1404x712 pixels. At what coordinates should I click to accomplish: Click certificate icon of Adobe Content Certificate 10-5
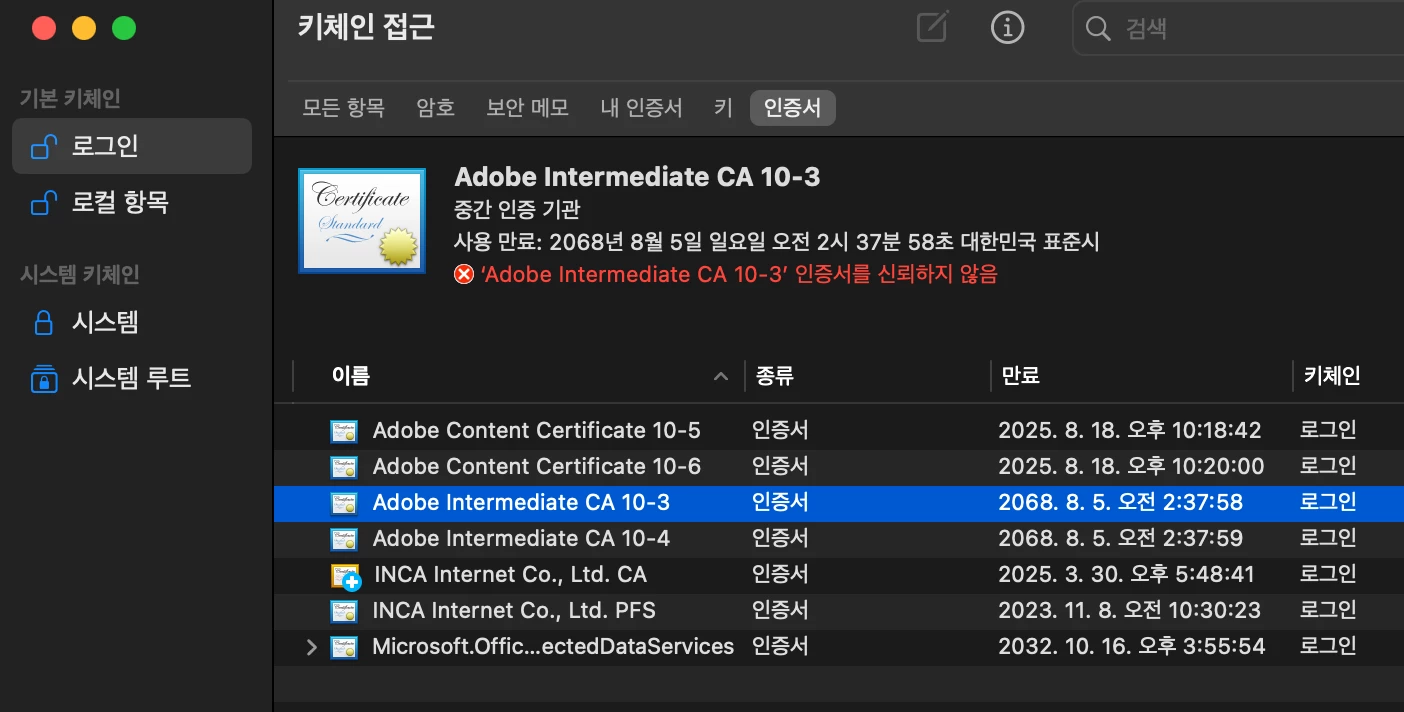[344, 431]
